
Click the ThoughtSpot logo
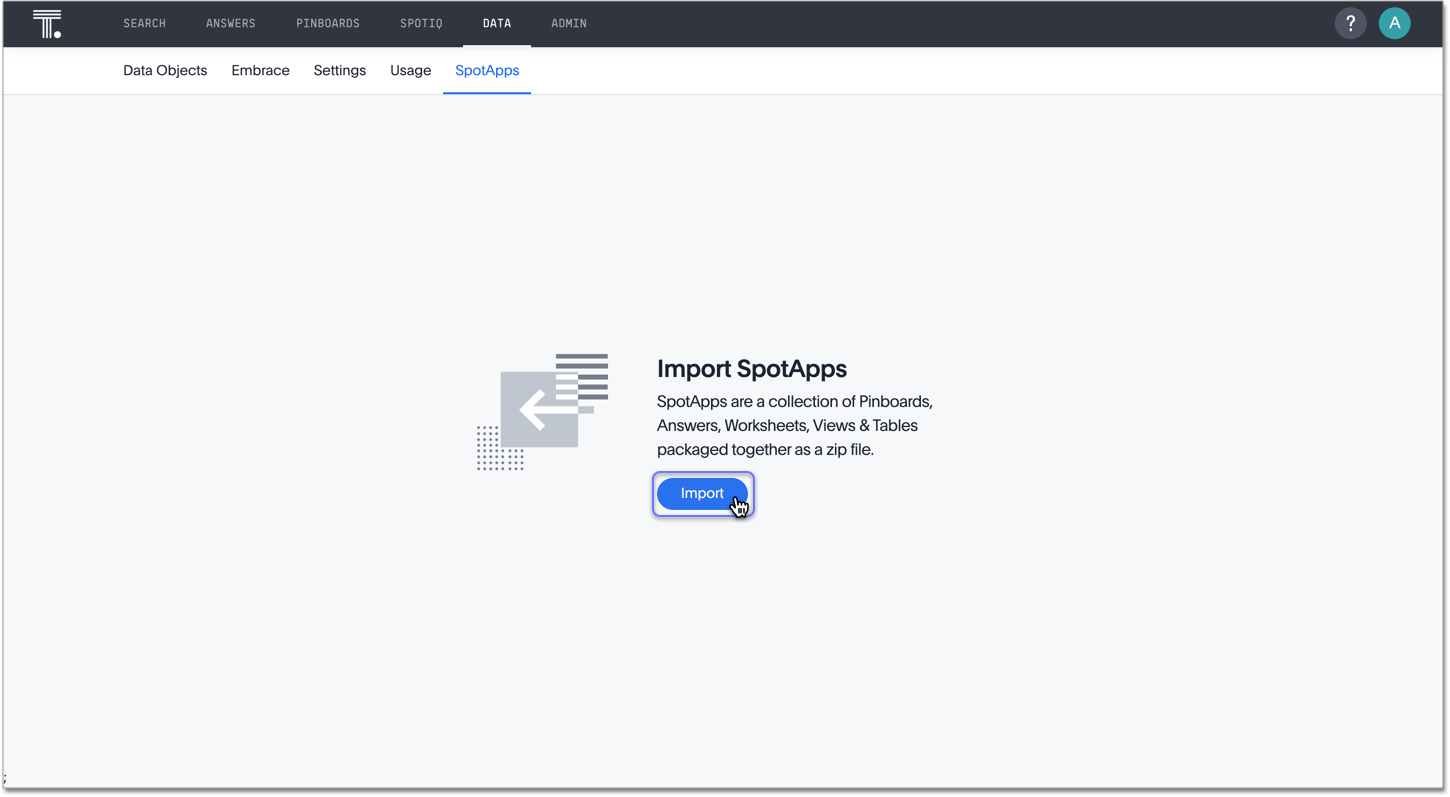(46, 23)
